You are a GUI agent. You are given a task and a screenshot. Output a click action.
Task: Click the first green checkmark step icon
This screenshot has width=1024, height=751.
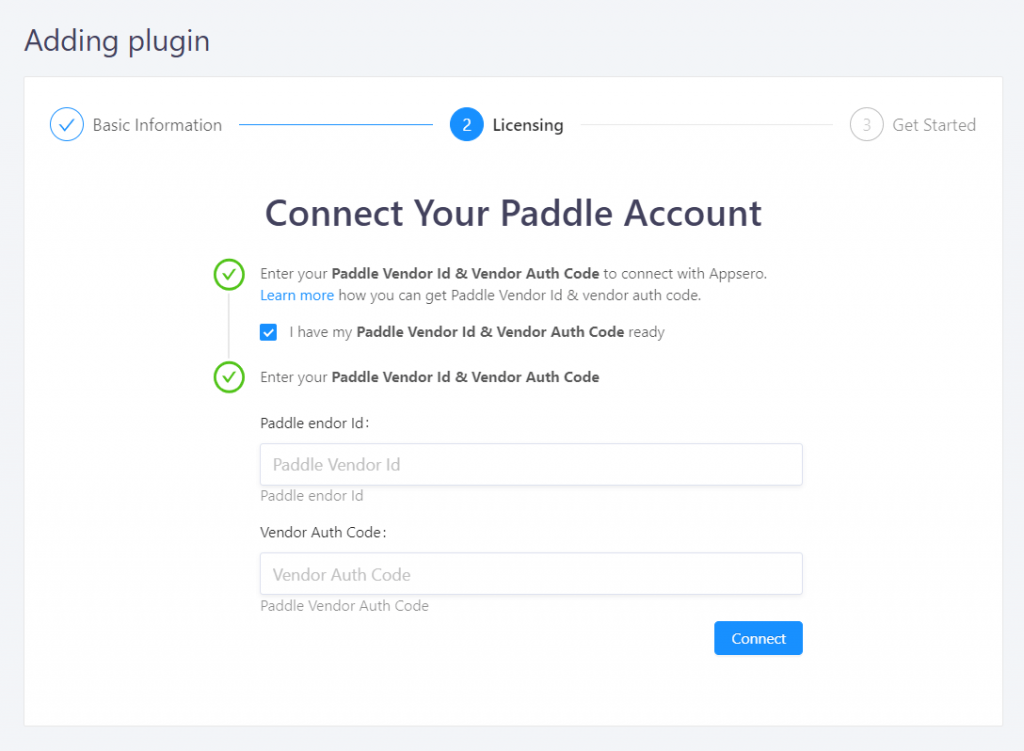(x=229, y=274)
